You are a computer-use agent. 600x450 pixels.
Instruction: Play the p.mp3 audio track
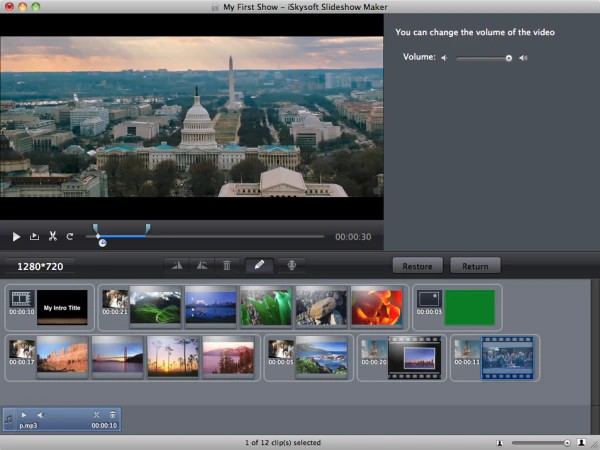click(x=24, y=414)
